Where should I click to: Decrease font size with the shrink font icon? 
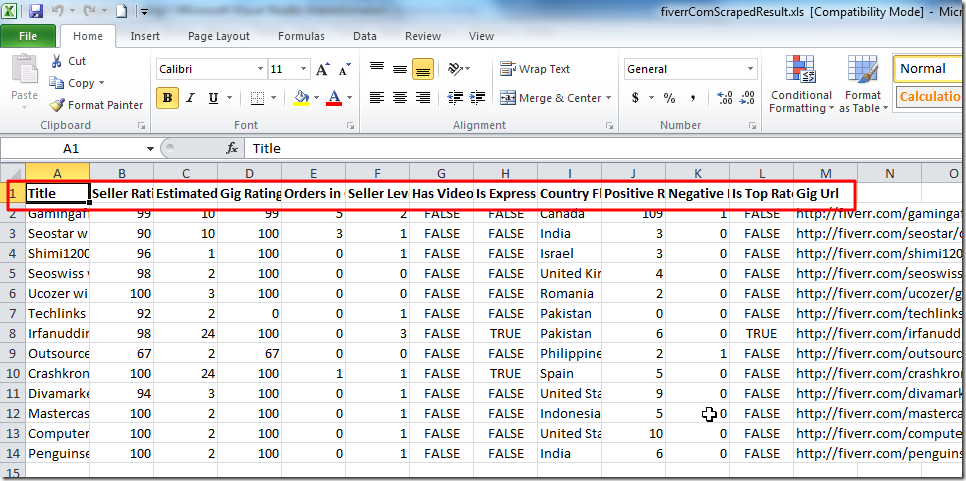point(344,69)
